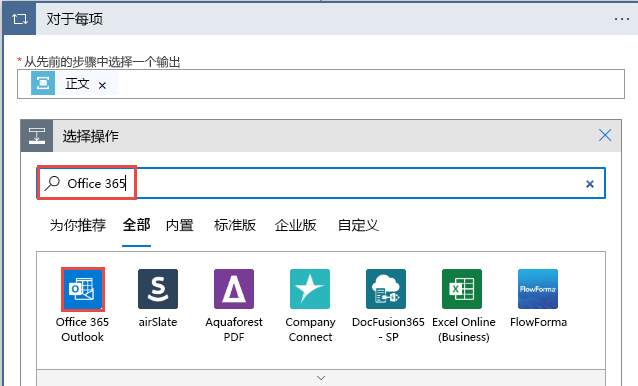Click the 从先前的步骤中选择一个输出 label
This screenshot has height=386, width=638.
point(102,62)
